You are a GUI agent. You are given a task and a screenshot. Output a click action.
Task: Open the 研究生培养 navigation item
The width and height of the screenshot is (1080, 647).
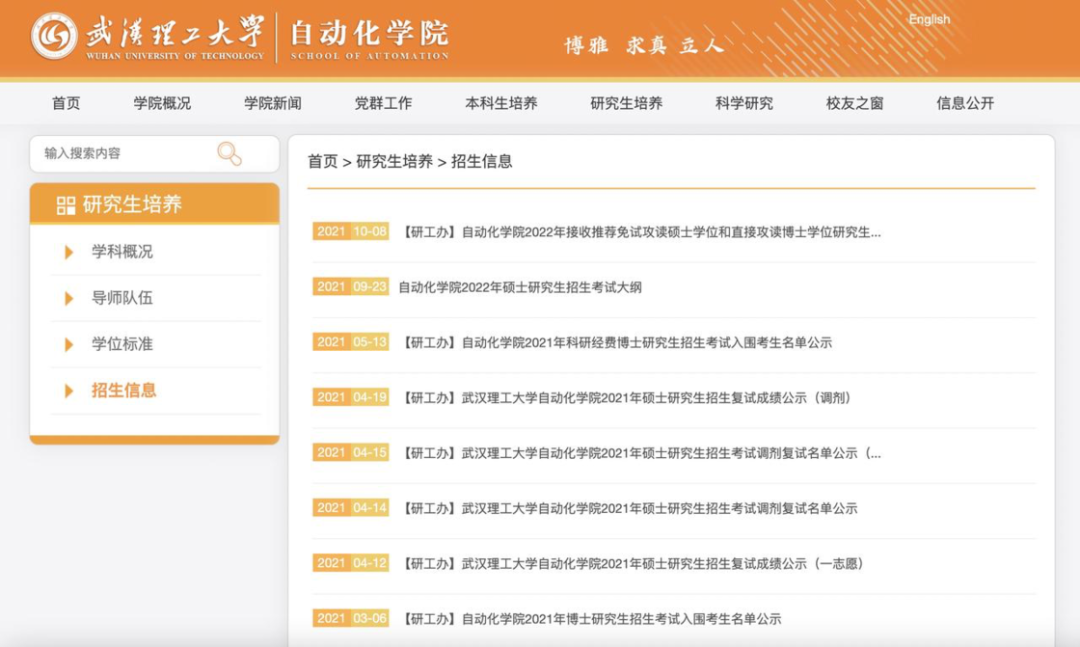pyautogui.click(x=626, y=103)
